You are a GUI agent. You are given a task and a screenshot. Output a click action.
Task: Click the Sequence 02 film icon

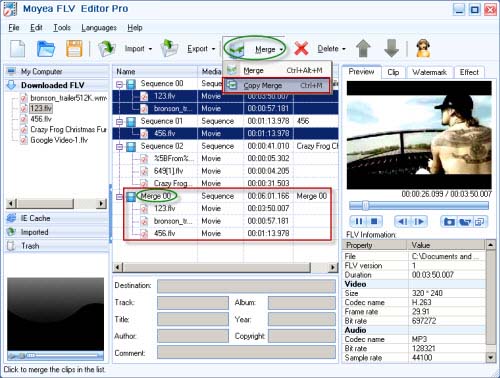[131, 146]
